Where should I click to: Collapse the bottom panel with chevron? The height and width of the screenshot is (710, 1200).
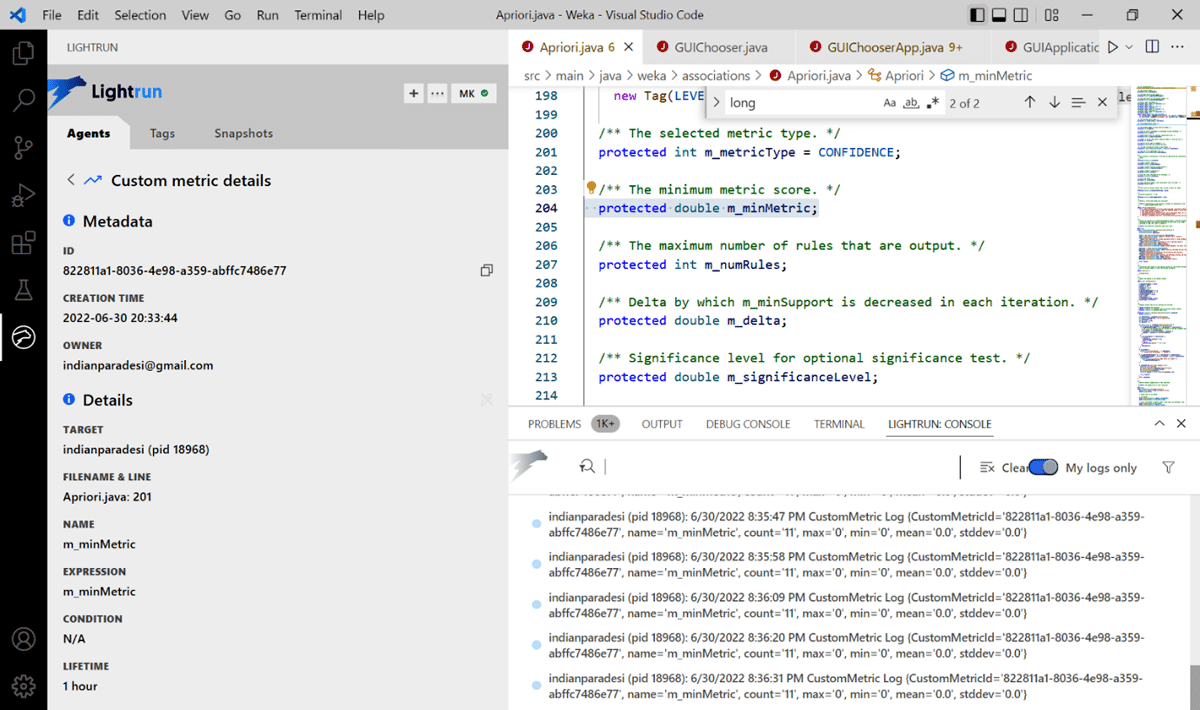pos(1159,424)
